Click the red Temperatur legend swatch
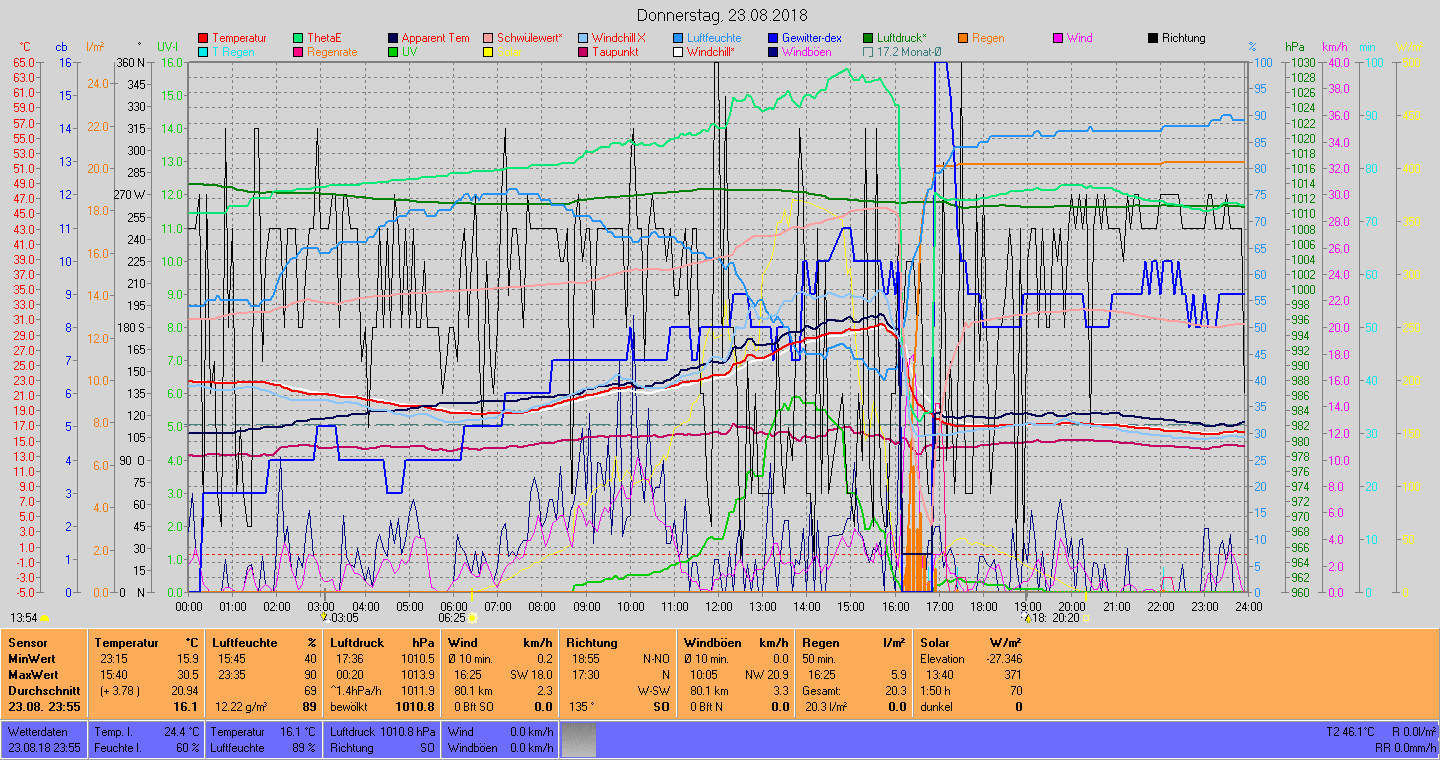The height and width of the screenshot is (760, 1440). [x=203, y=38]
